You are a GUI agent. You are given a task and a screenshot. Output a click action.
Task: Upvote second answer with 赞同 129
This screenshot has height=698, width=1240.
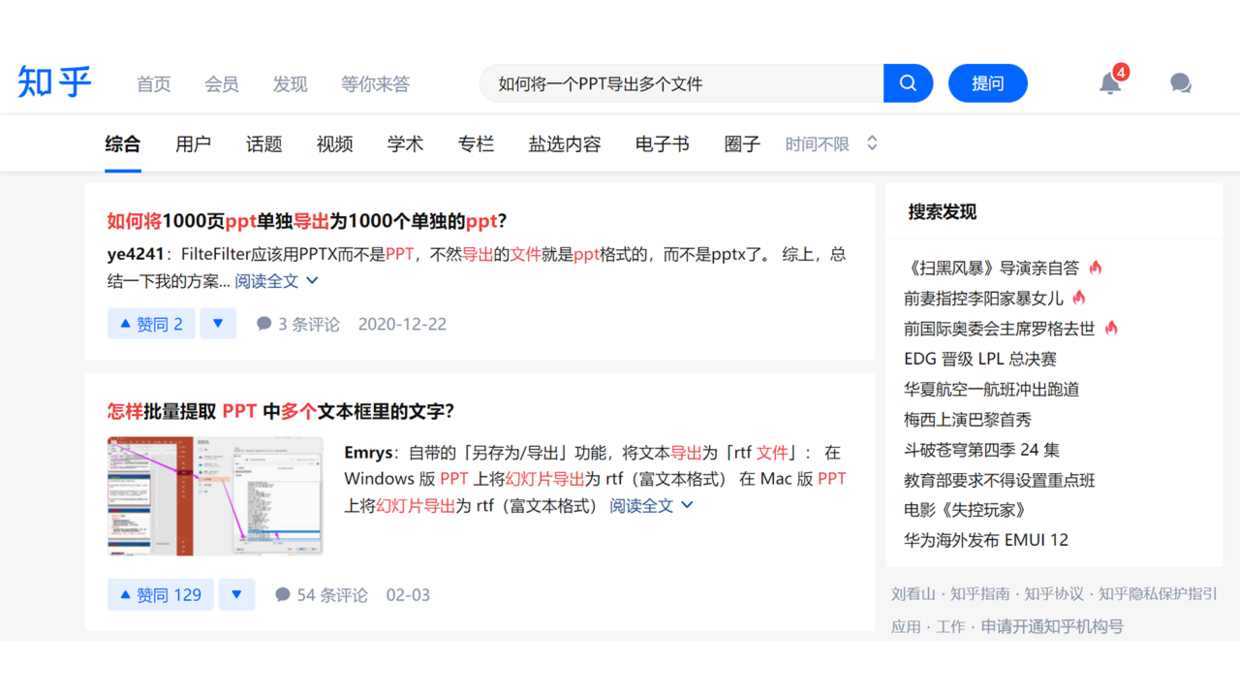[160, 595]
